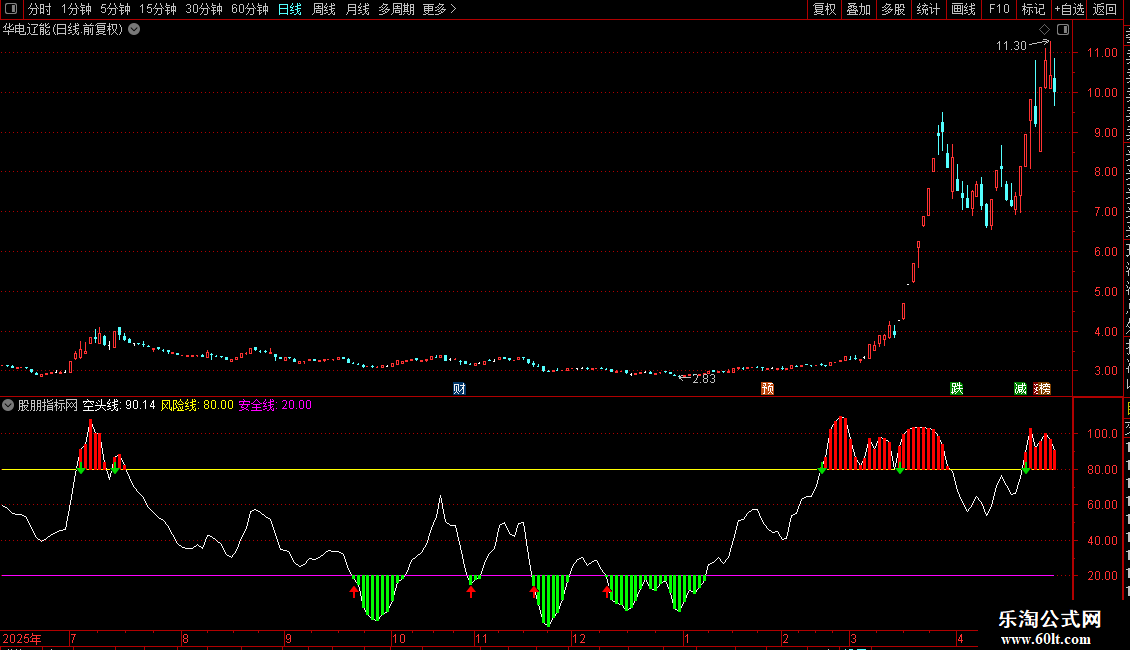This screenshot has height=650, width=1130.
Task: Click month 12 on the time axis
Action: point(579,638)
